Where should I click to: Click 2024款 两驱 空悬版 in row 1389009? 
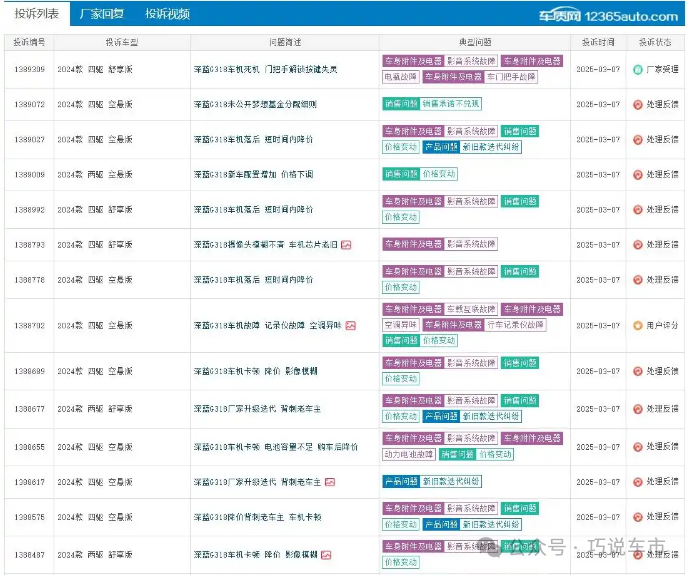95,175
